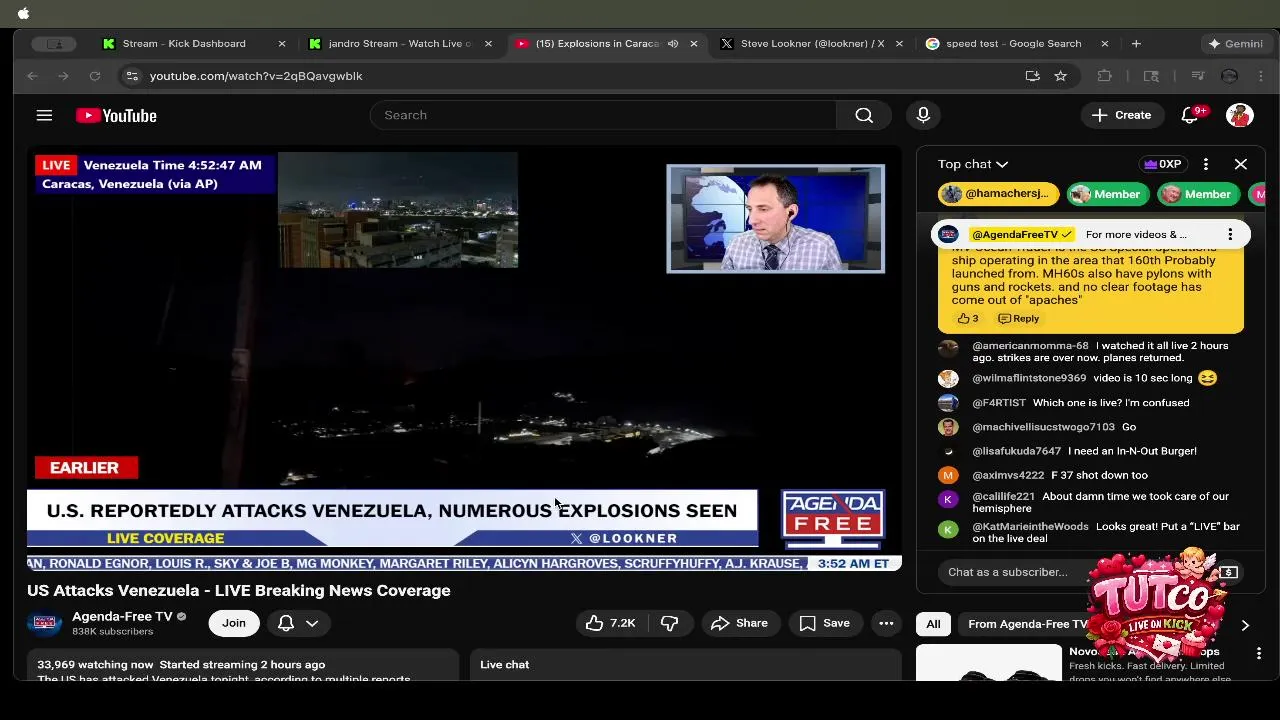Go to YouTube home via logo
Viewport: 1280px width, 720px height.
pyautogui.click(x=116, y=115)
